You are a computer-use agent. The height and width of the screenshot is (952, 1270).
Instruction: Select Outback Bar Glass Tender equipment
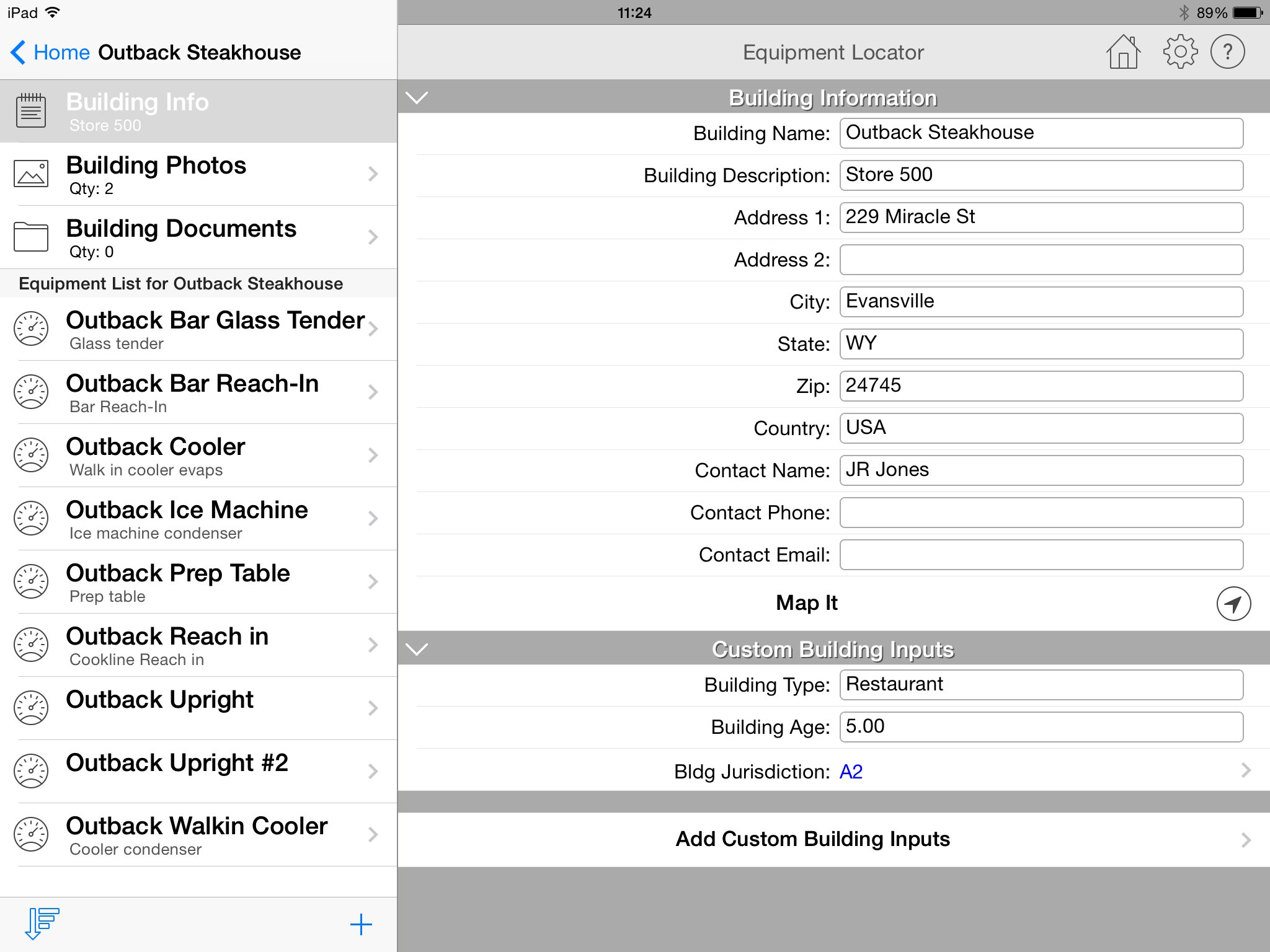coord(198,329)
